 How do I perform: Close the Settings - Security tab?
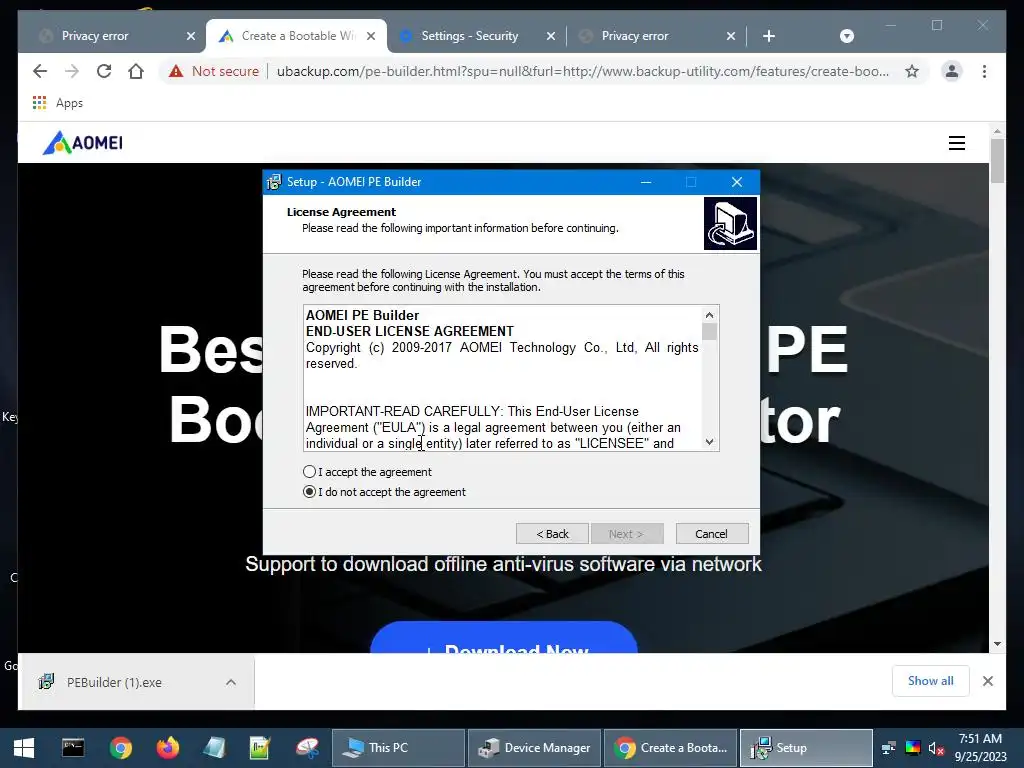pyautogui.click(x=551, y=36)
